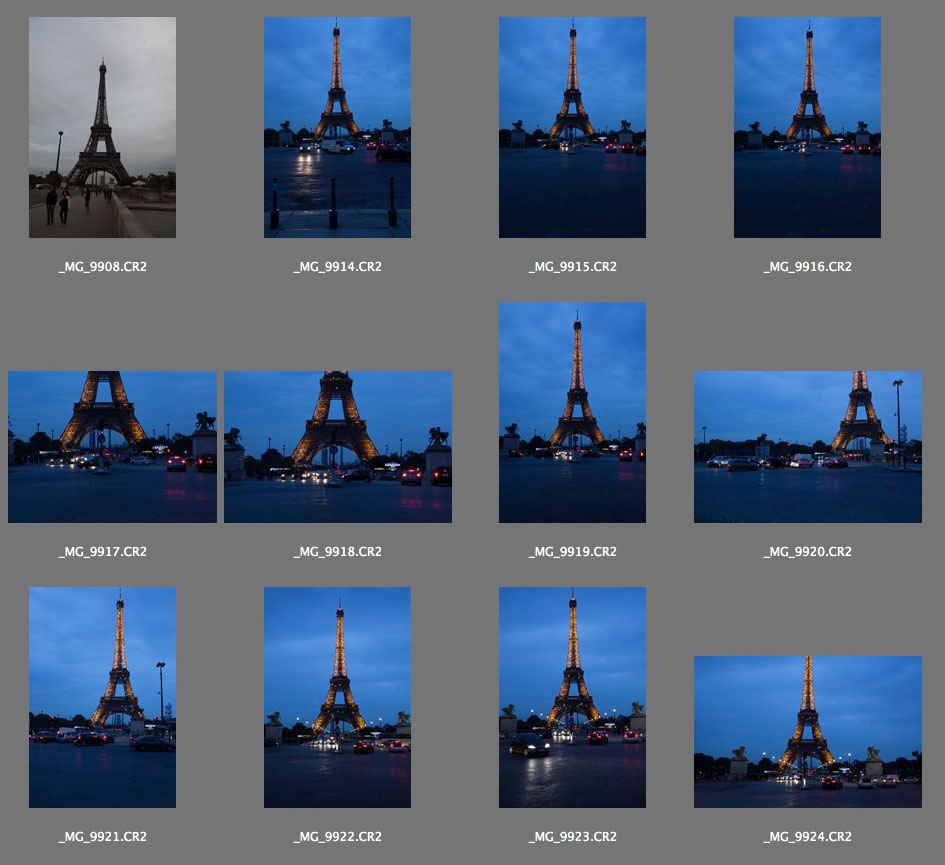Select the _MG_9914.CR2 filename text

337,267
